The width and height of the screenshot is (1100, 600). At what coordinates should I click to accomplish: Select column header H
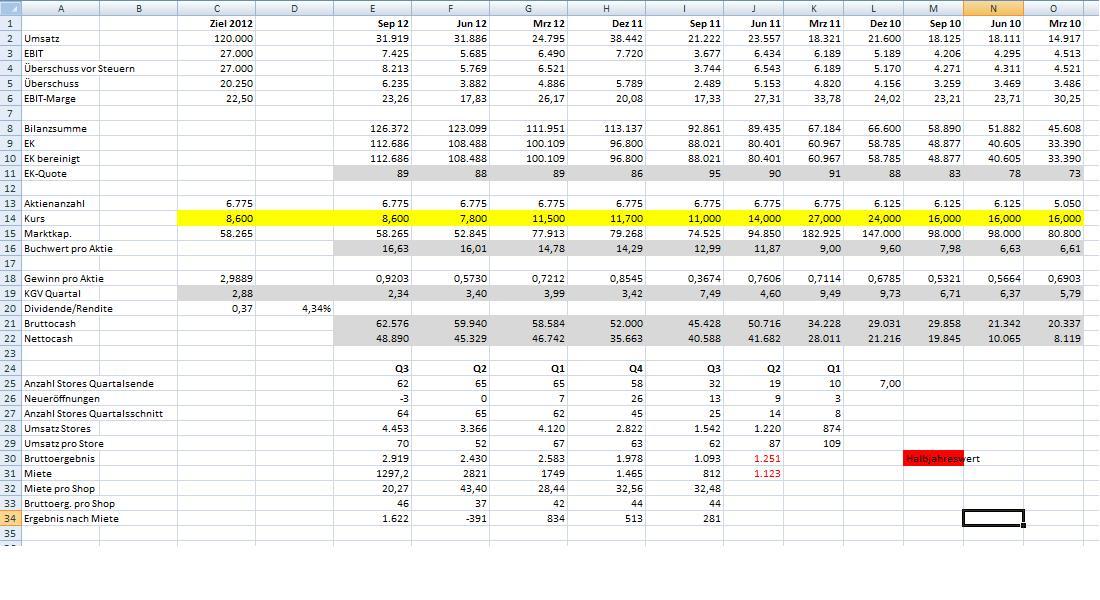coord(606,8)
